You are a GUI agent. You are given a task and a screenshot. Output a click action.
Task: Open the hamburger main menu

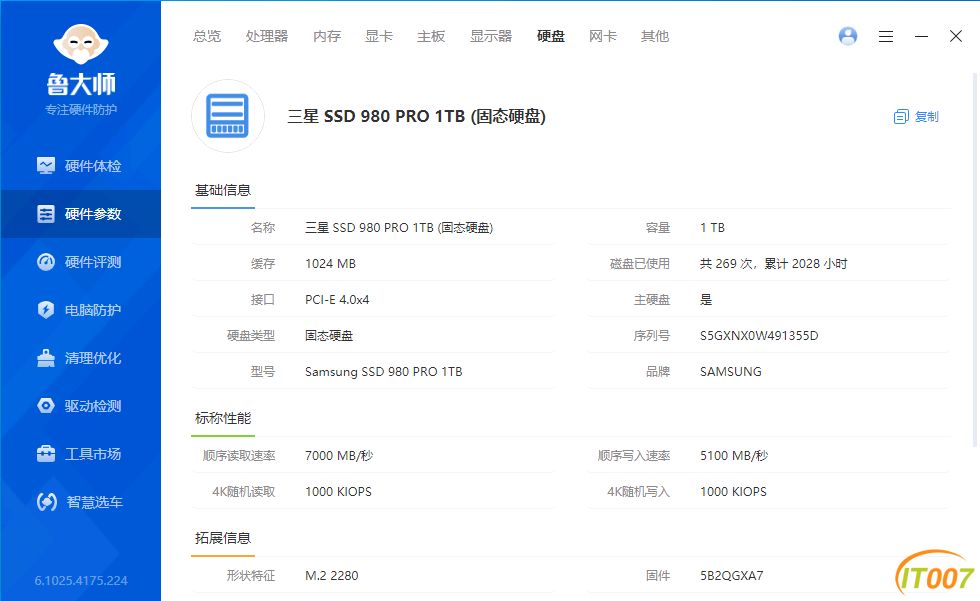[886, 36]
